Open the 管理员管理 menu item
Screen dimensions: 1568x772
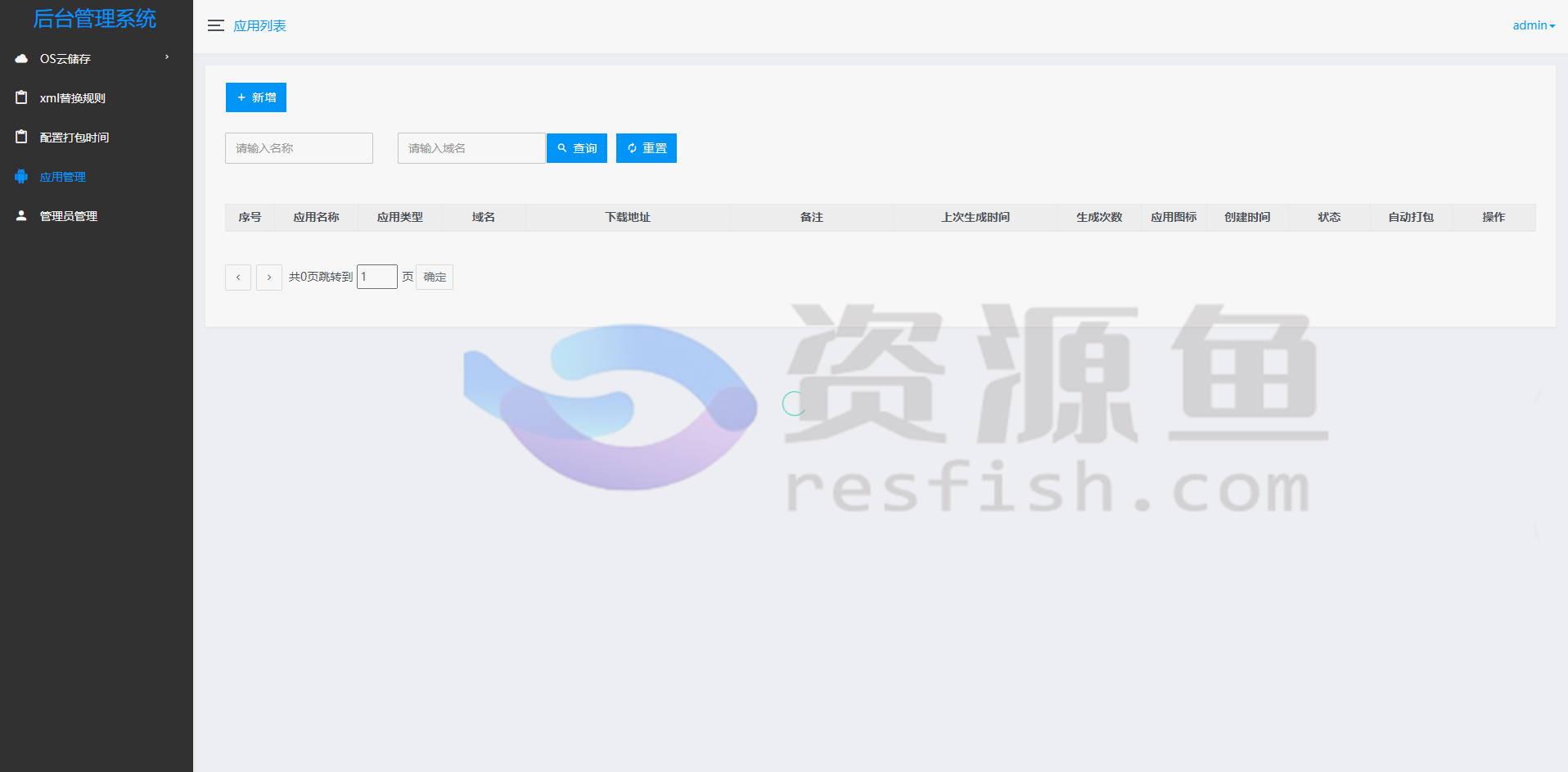[97, 216]
